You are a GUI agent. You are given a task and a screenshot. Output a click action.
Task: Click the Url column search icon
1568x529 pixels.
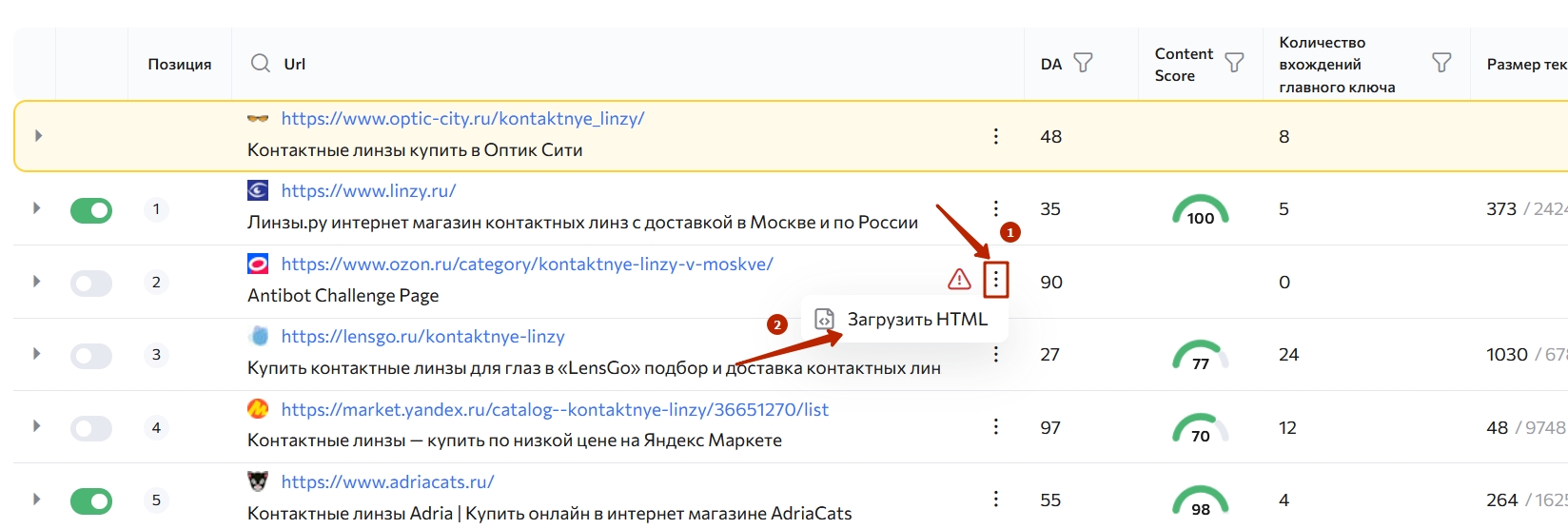tap(260, 64)
